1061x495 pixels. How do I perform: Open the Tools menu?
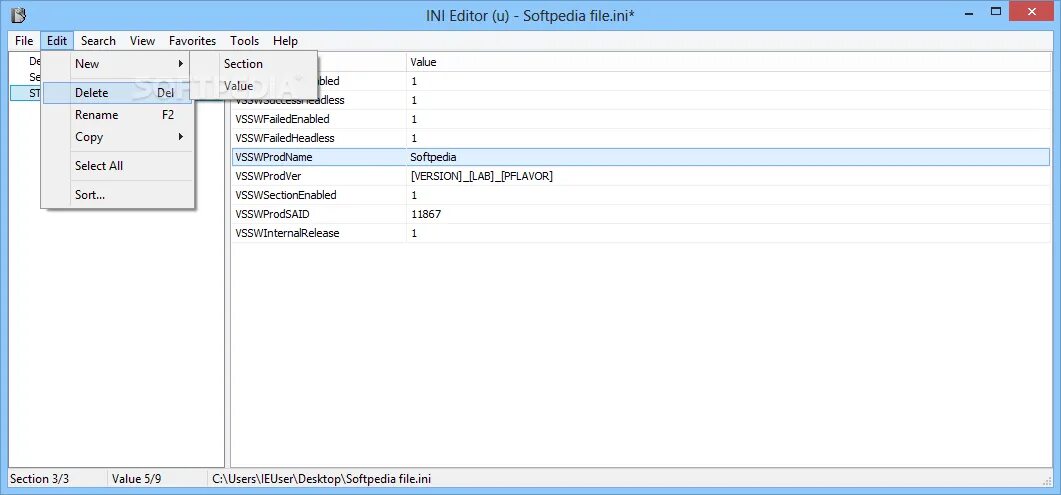(244, 41)
